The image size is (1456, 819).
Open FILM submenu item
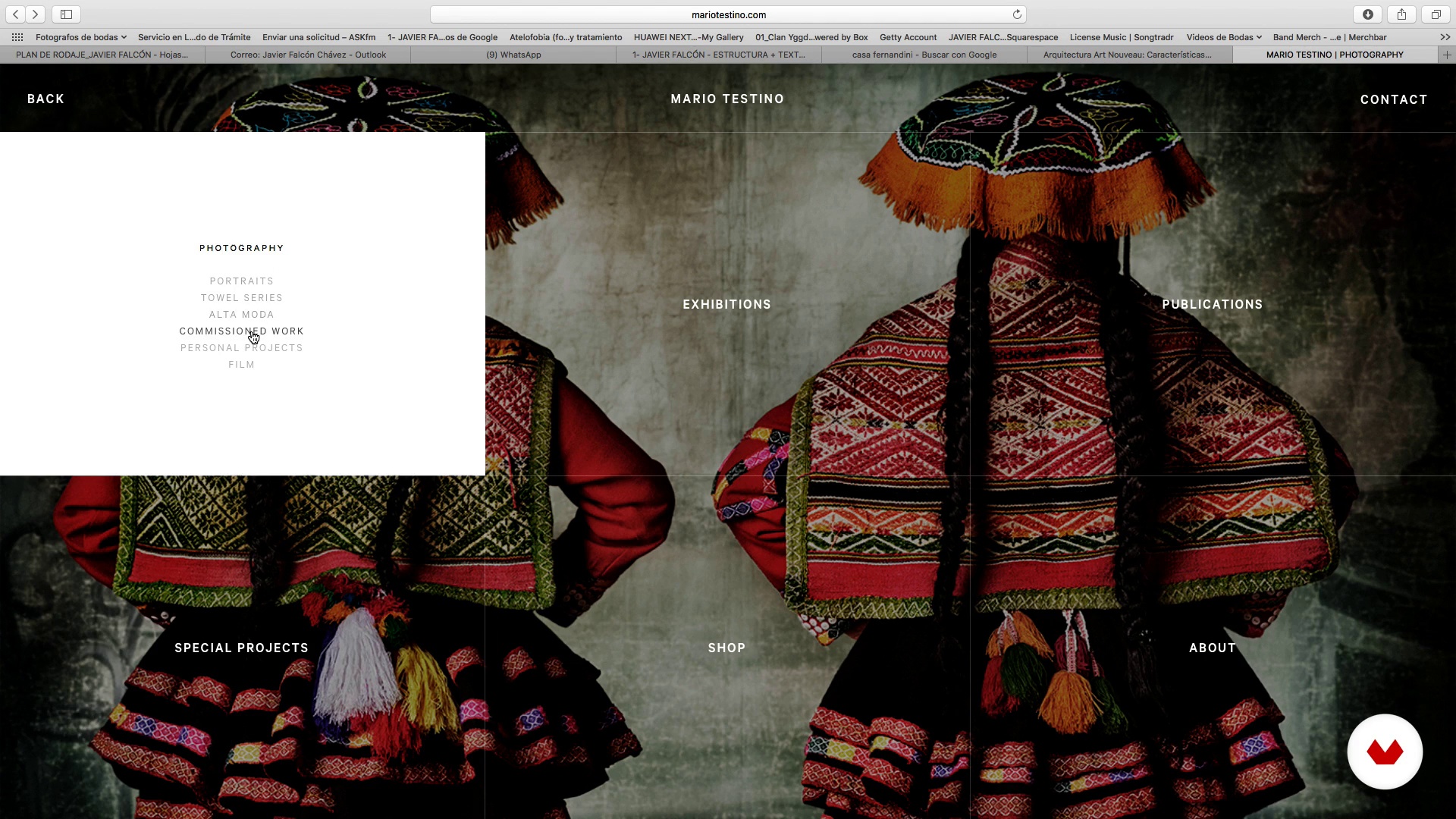pos(242,365)
